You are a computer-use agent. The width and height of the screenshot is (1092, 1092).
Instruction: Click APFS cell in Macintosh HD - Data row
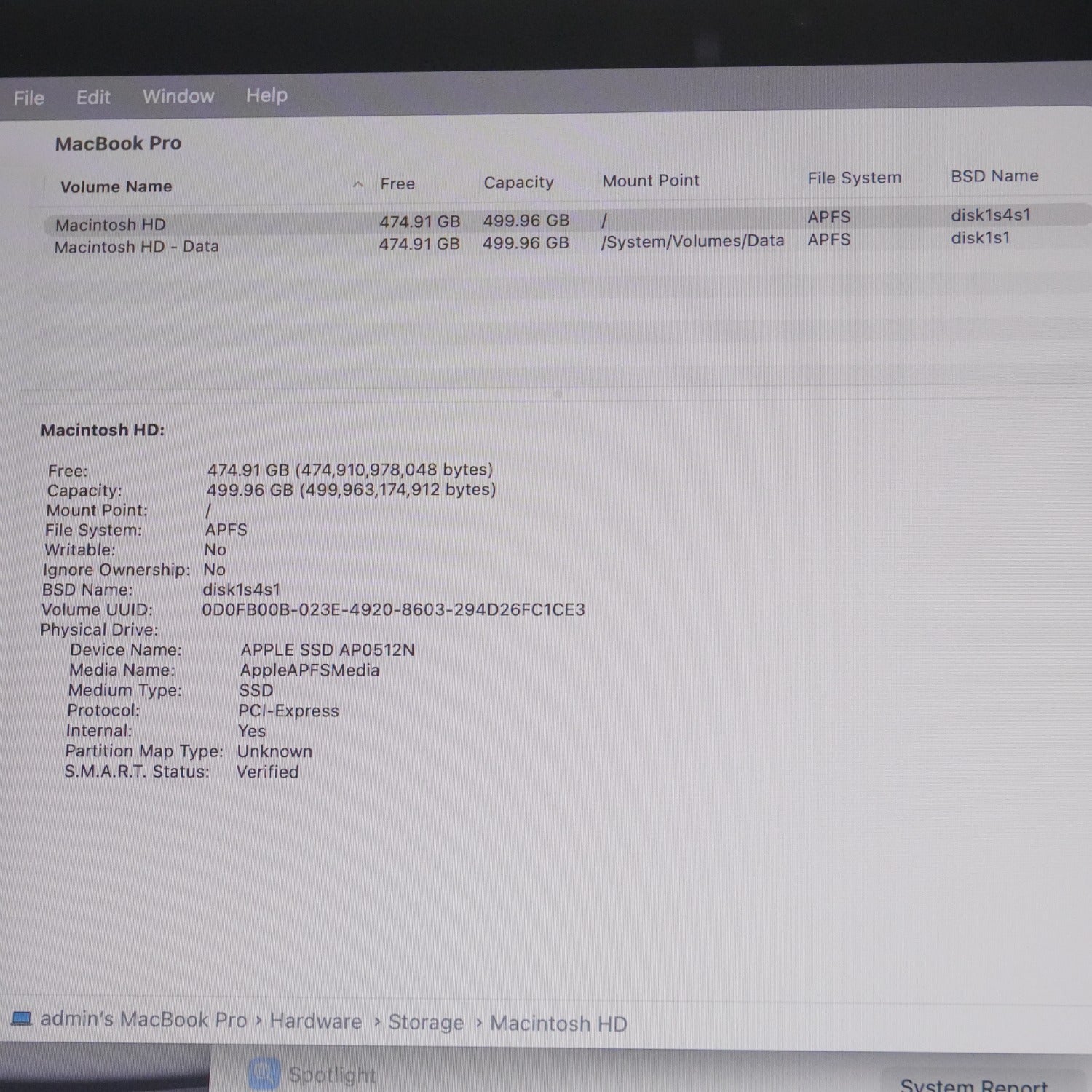coord(828,240)
